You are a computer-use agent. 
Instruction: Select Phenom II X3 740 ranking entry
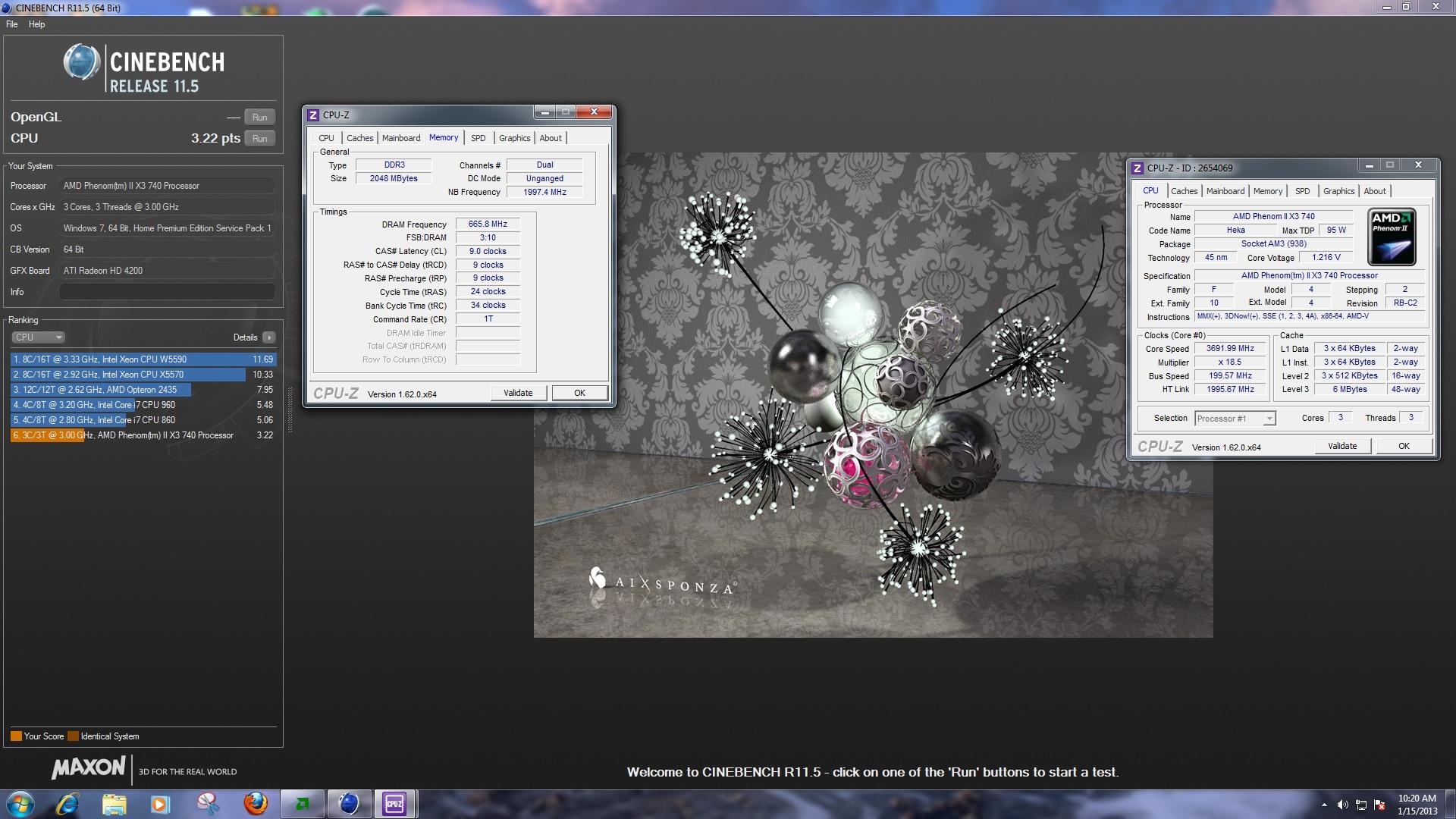(143, 435)
